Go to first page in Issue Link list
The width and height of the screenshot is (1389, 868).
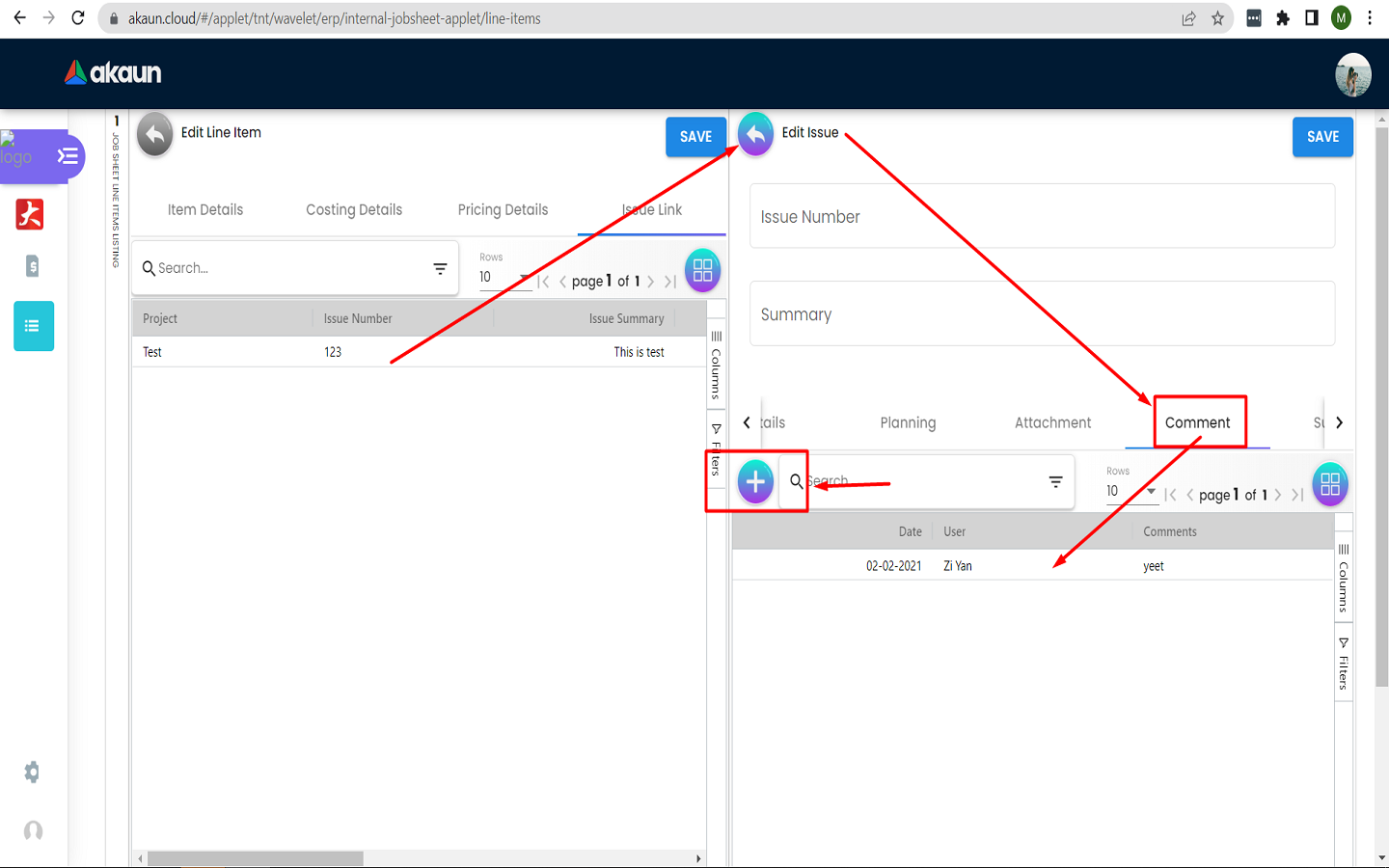coord(544,282)
